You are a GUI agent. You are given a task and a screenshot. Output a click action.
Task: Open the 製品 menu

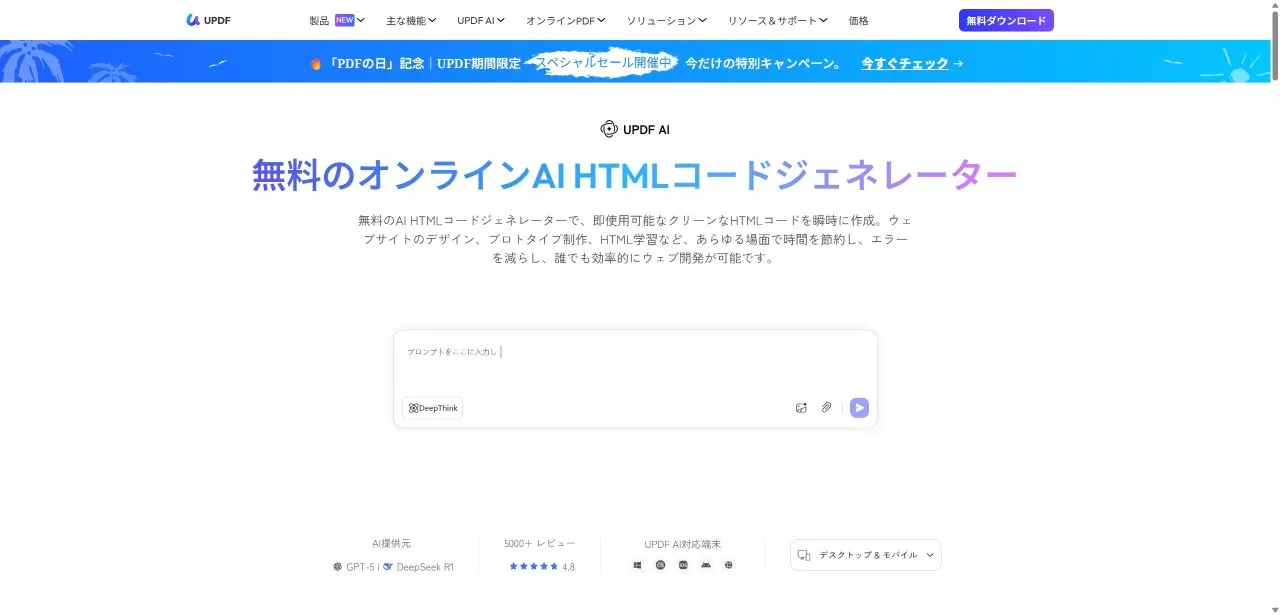click(x=337, y=20)
